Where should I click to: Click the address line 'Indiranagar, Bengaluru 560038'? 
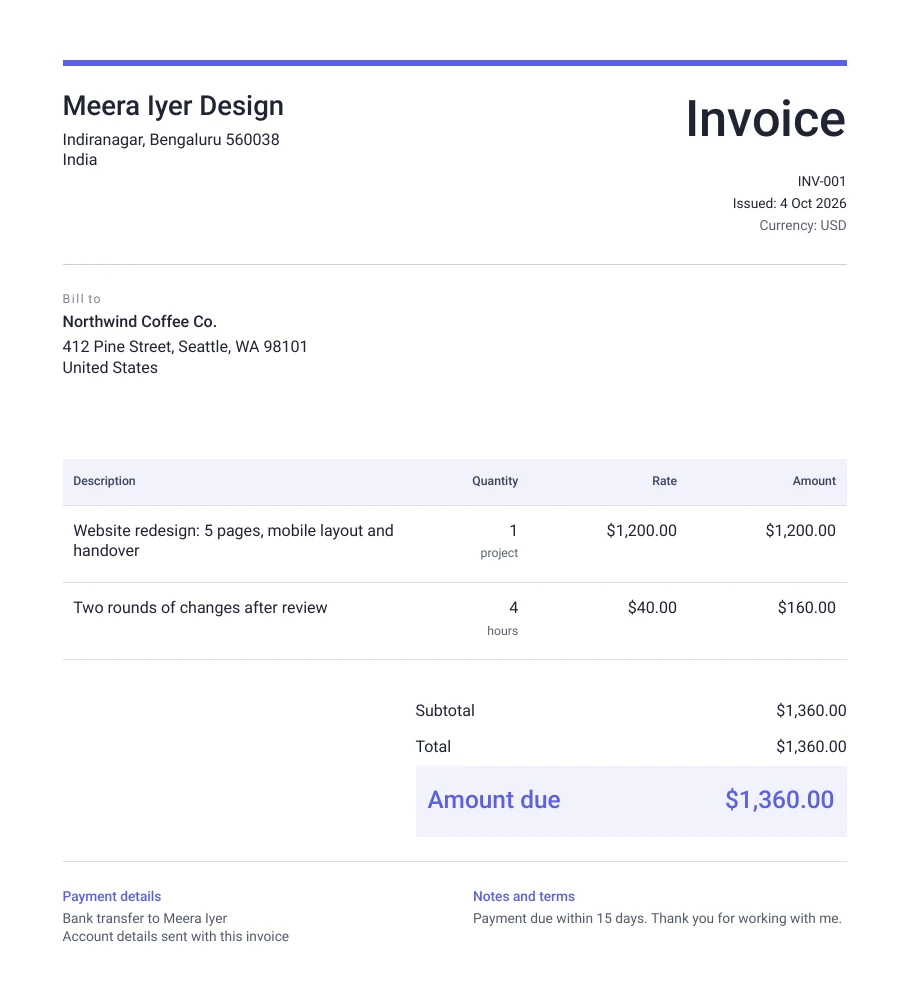[171, 140]
